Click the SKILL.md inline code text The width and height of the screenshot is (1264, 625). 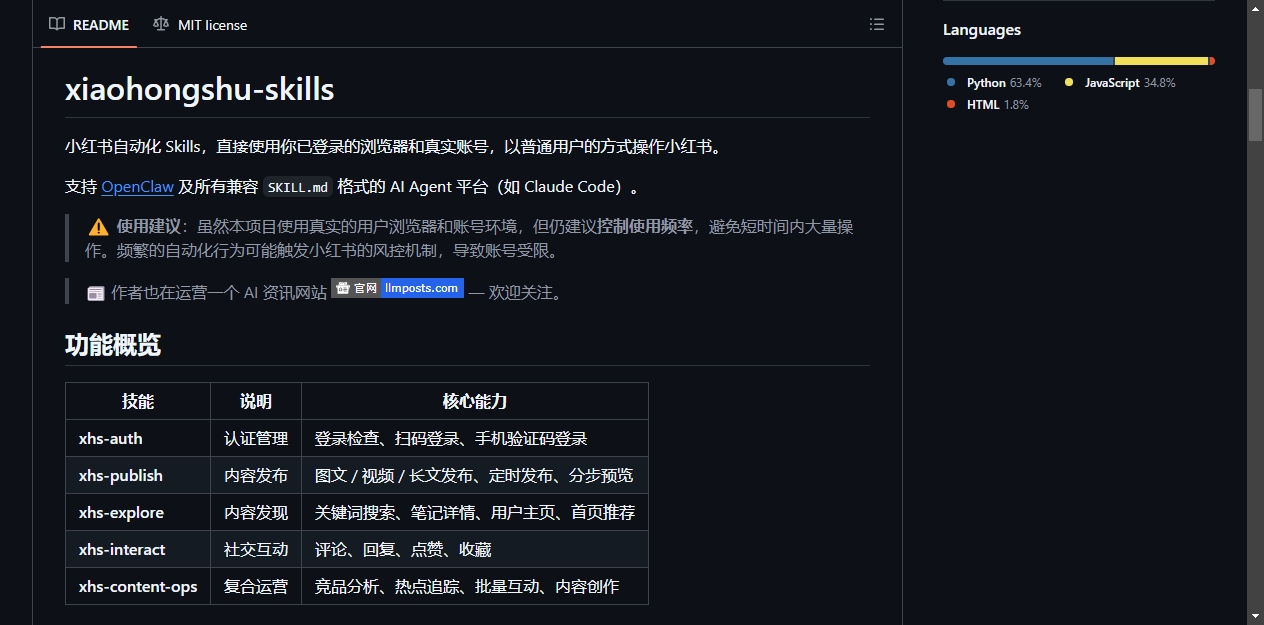click(x=298, y=187)
